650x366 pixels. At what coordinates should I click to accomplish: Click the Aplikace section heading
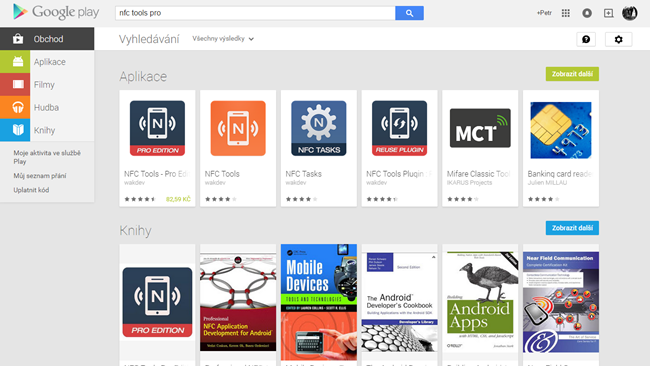pyautogui.click(x=143, y=76)
